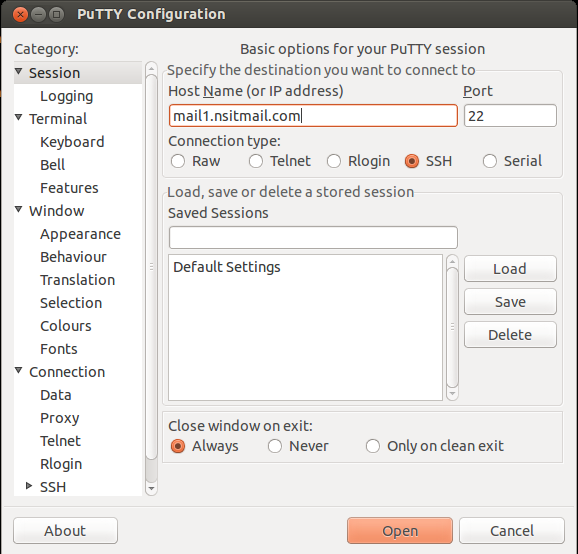578x554 pixels.
Task: Click the Port number field
Action: (510, 116)
